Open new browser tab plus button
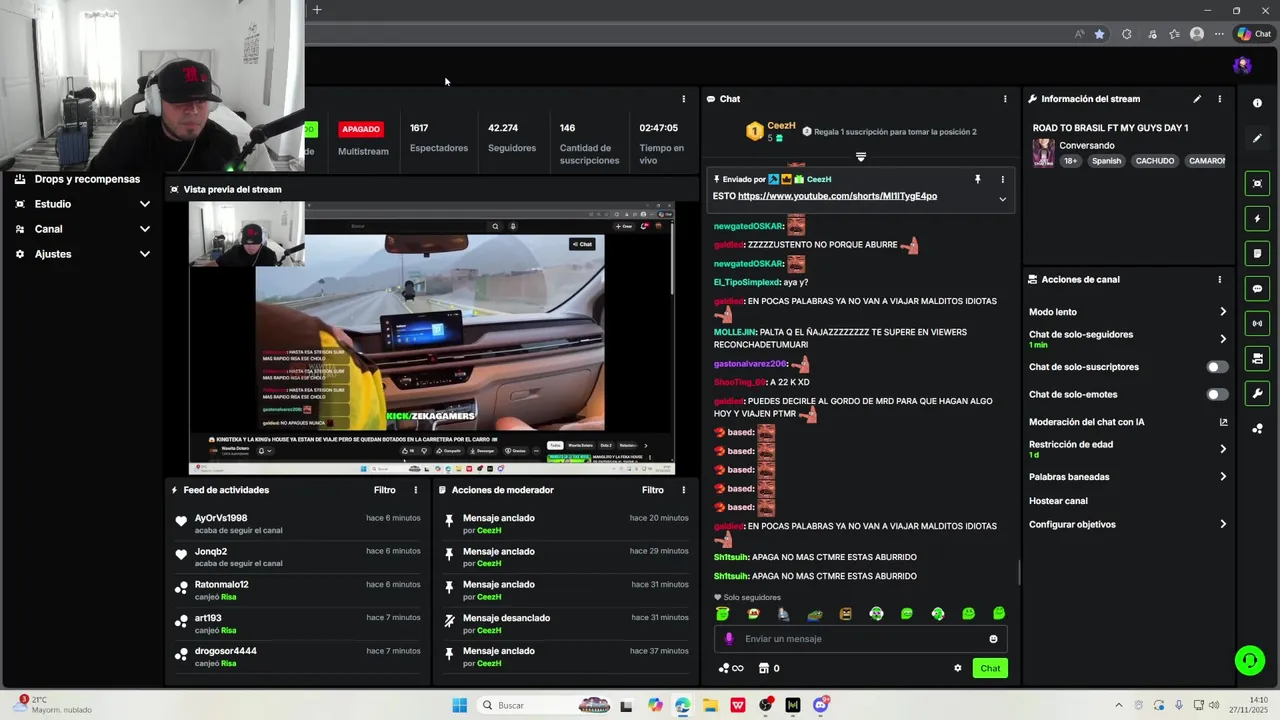 click(x=317, y=10)
